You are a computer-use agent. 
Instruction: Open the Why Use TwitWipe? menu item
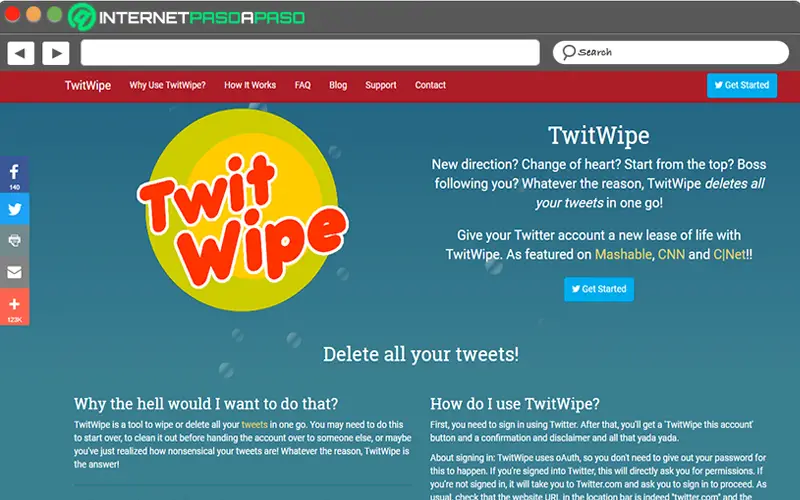(x=167, y=85)
